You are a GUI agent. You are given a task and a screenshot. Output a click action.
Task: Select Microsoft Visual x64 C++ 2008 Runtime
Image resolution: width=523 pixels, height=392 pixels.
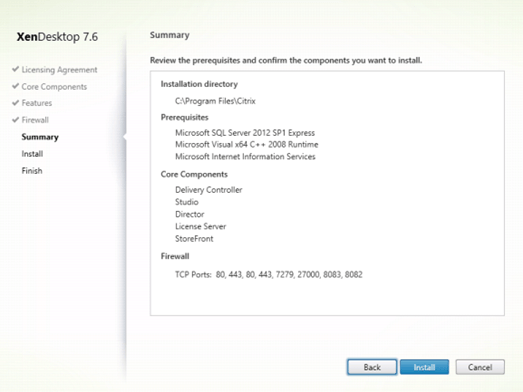[246, 144]
